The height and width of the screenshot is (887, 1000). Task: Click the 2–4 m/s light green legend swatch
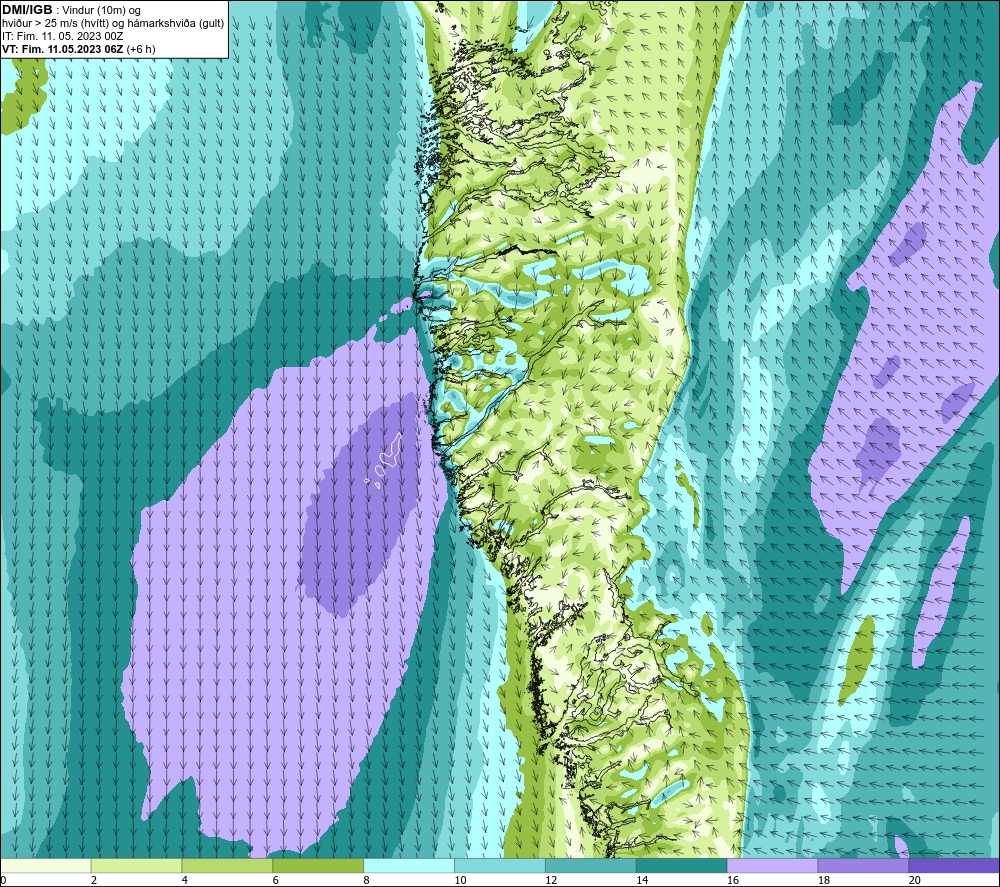click(136, 865)
